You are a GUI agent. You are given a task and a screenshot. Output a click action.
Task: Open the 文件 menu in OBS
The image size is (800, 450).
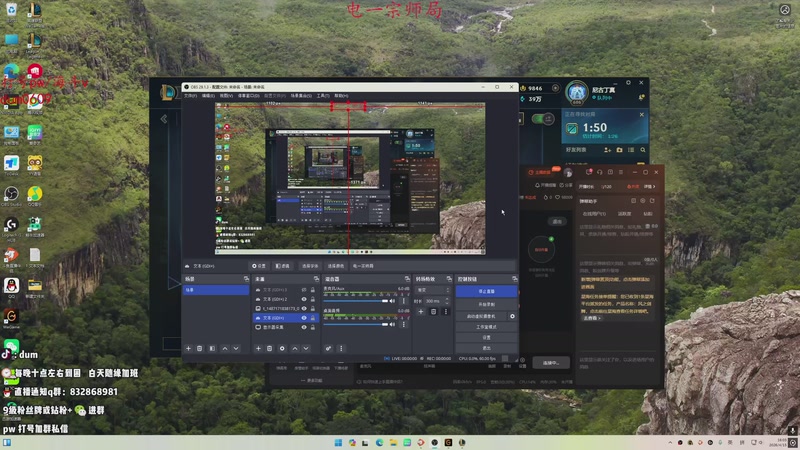pos(190,96)
